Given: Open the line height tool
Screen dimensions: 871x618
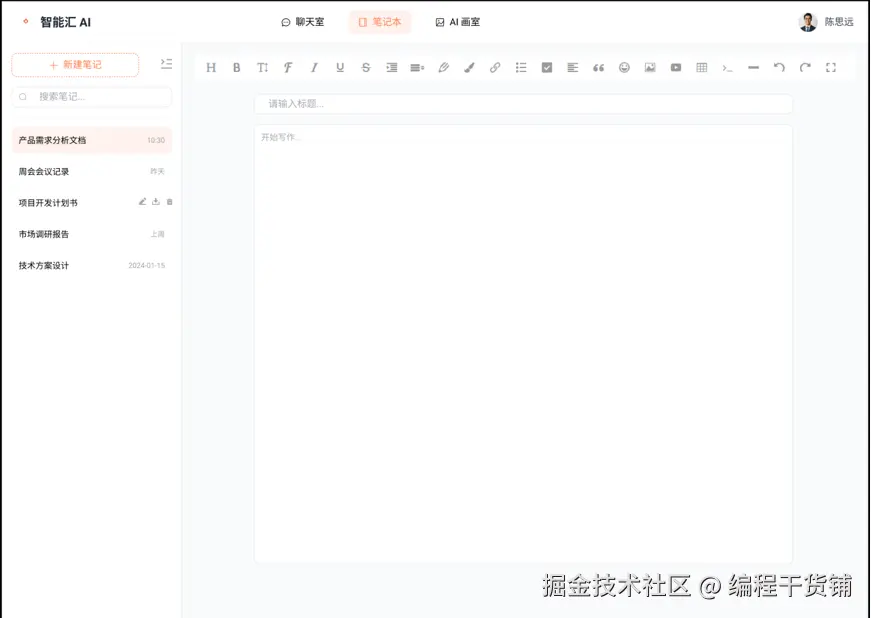Looking at the screenshot, I should pyautogui.click(x=417, y=68).
